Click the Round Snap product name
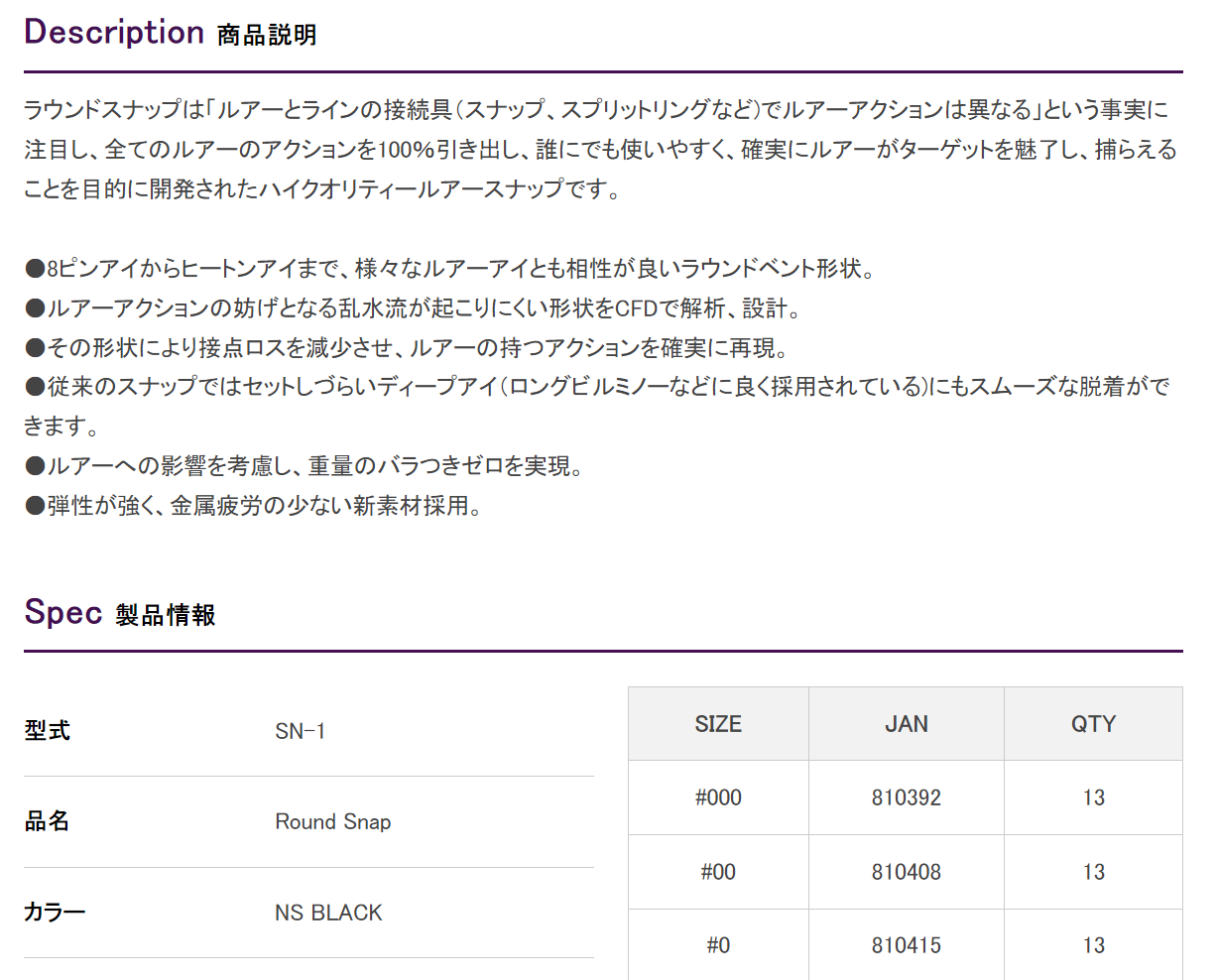Screen dimensions: 1218x980 (x=332, y=822)
